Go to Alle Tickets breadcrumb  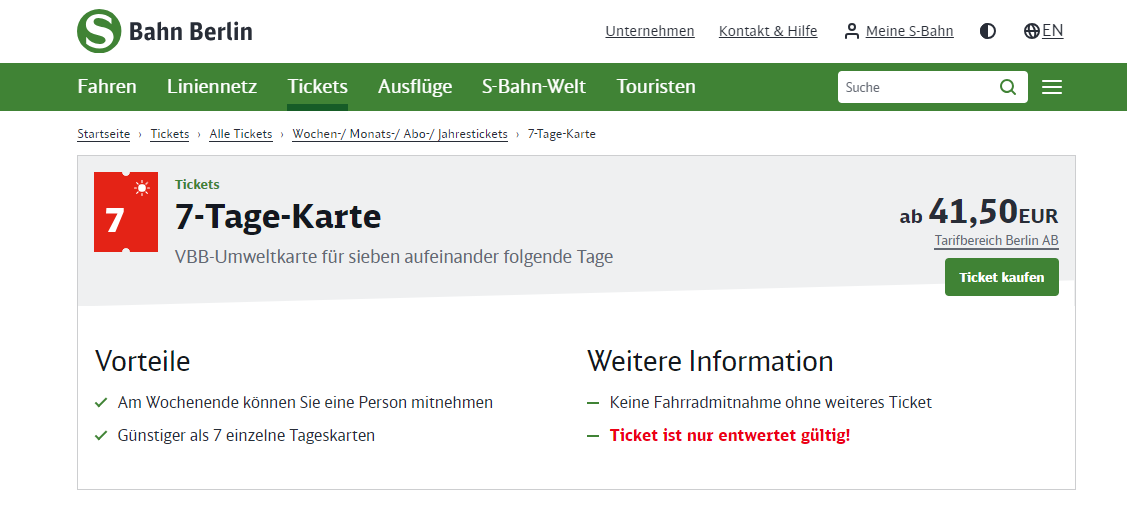tap(241, 134)
